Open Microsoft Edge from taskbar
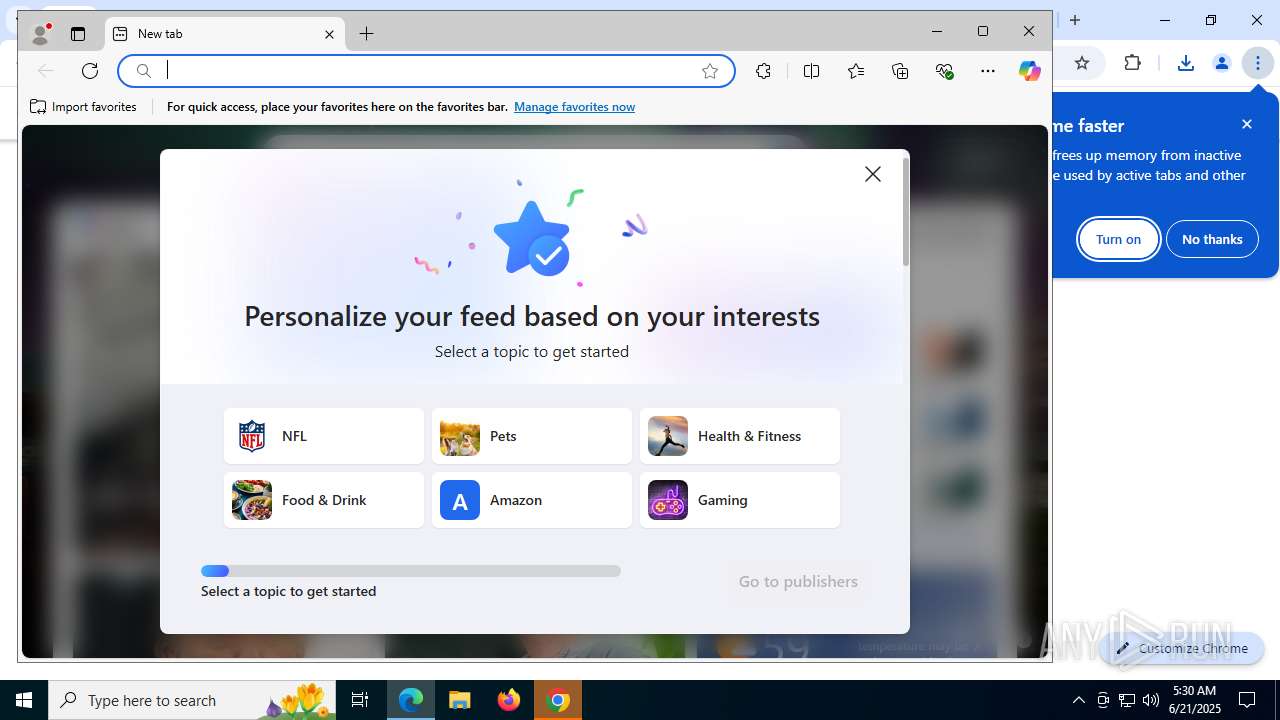Viewport: 1280px width, 720px height. 411,700
